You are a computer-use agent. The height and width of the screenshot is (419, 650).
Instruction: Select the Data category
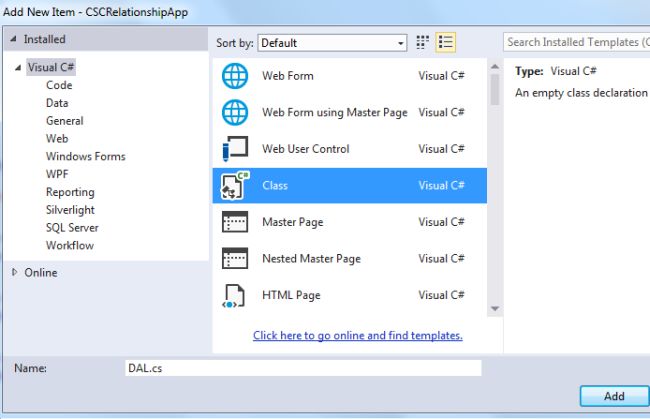57,103
